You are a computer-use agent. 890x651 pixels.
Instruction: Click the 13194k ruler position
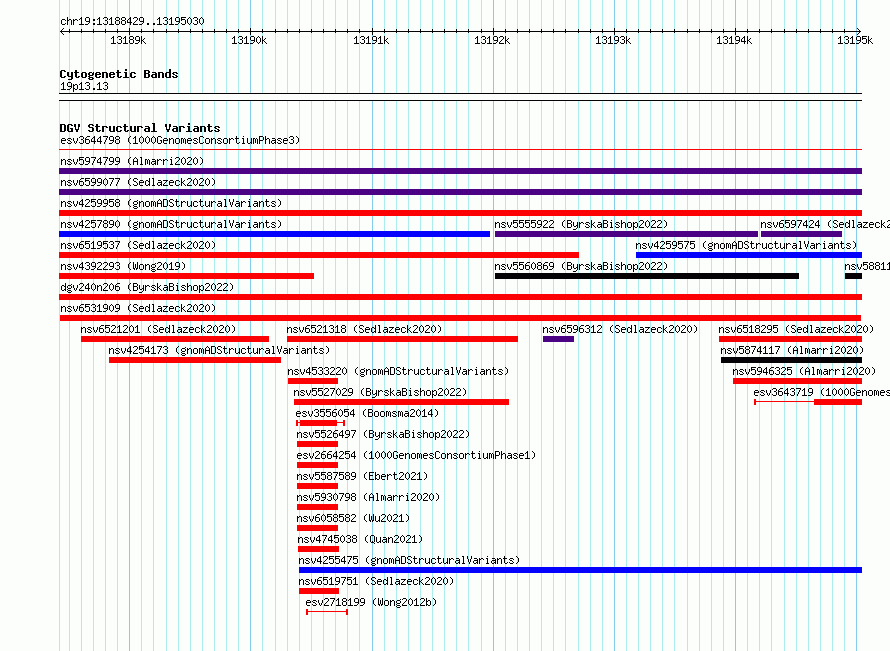(734, 40)
